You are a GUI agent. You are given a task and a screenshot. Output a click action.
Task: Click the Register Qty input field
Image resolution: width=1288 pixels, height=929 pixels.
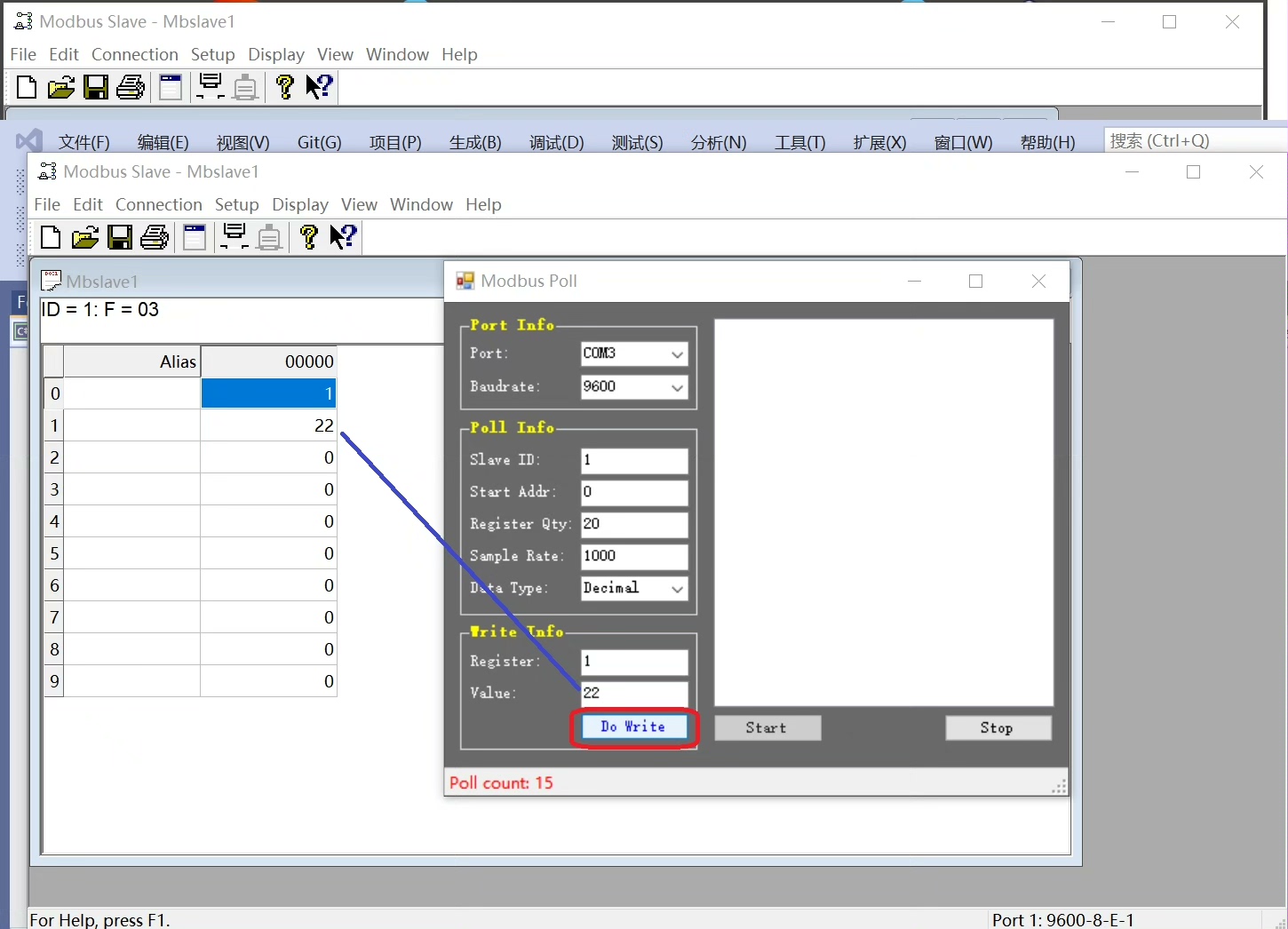634,525
